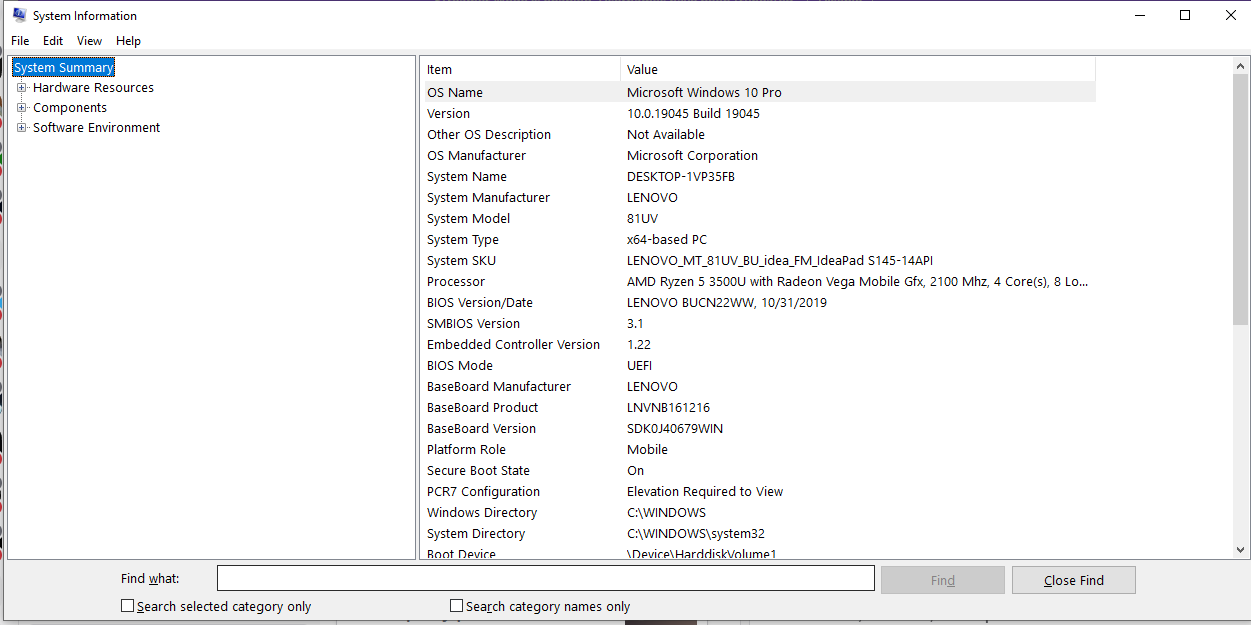Select the Secure Boot State row

click(x=758, y=470)
